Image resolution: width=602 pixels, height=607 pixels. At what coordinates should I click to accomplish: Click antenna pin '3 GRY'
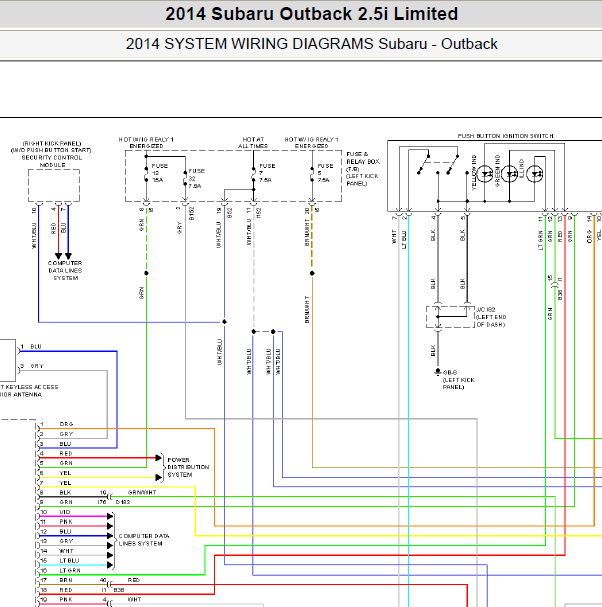[32, 366]
